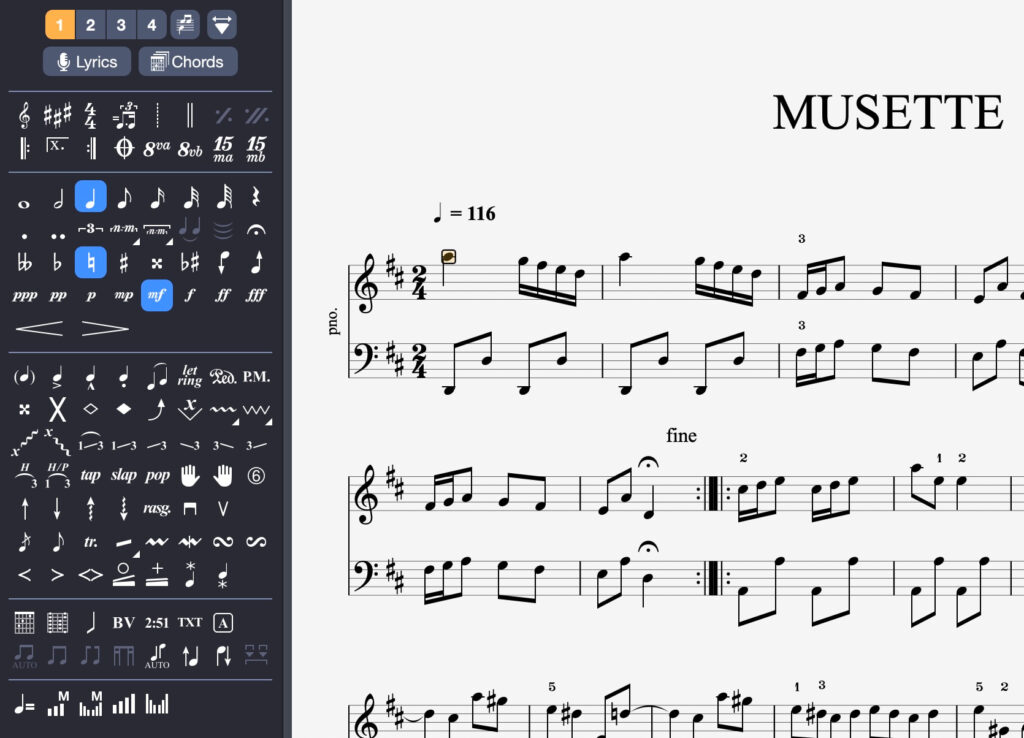Screen dimensions: 1024x738
Task: Apply a fermata symbol
Action: [x=256, y=230]
